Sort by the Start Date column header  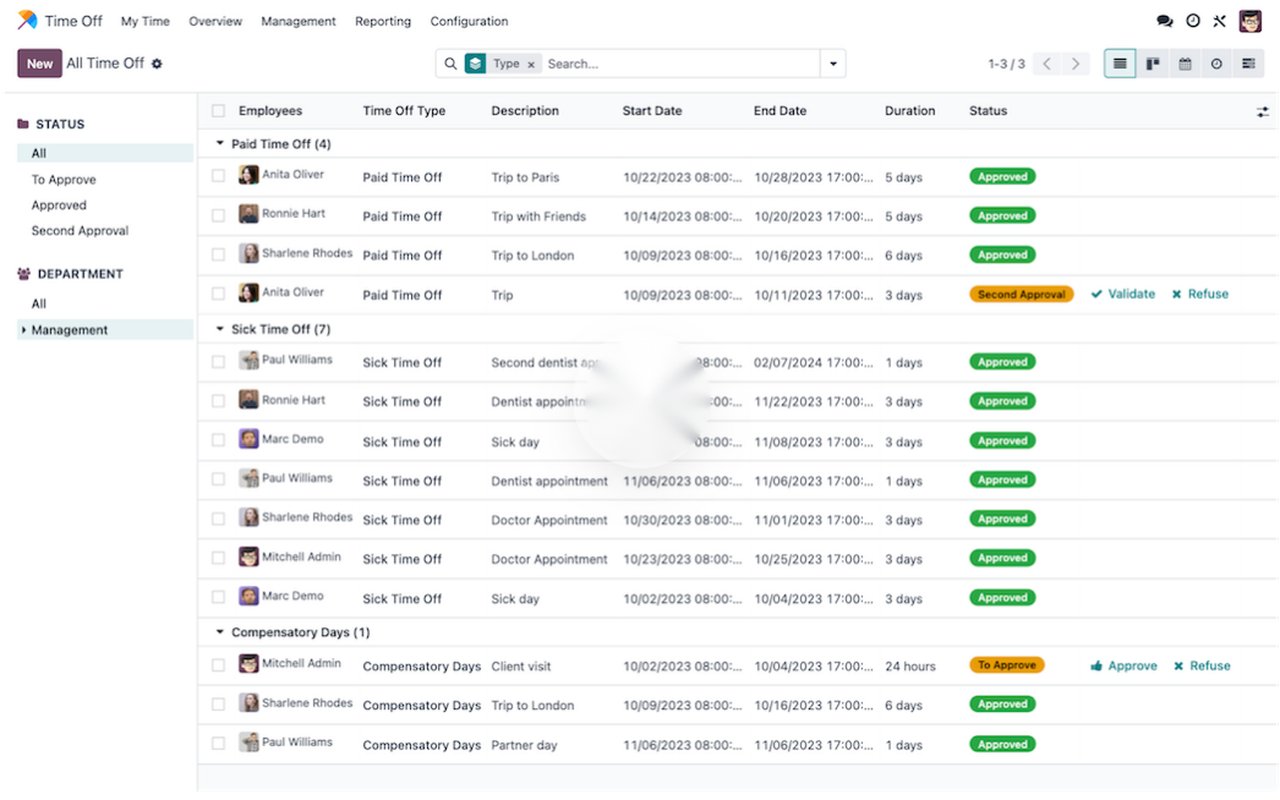coord(652,111)
